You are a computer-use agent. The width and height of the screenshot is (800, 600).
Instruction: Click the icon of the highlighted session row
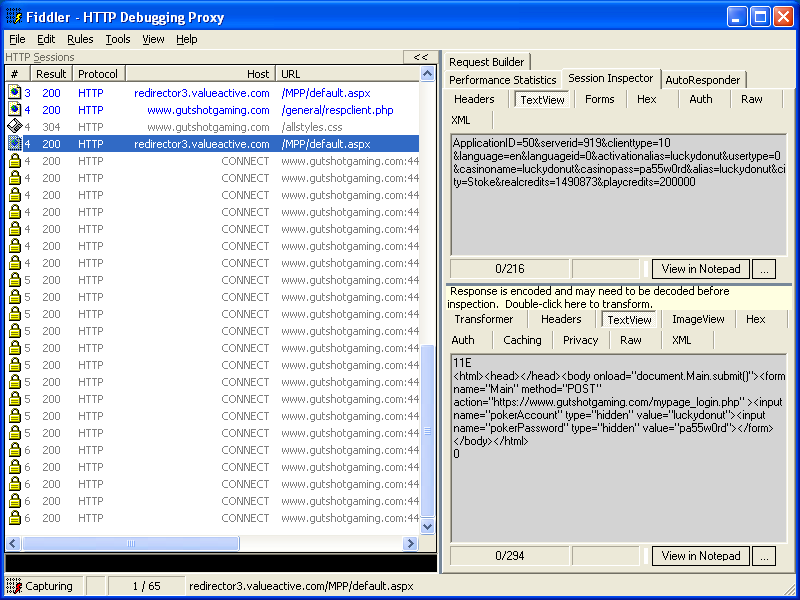point(15,144)
